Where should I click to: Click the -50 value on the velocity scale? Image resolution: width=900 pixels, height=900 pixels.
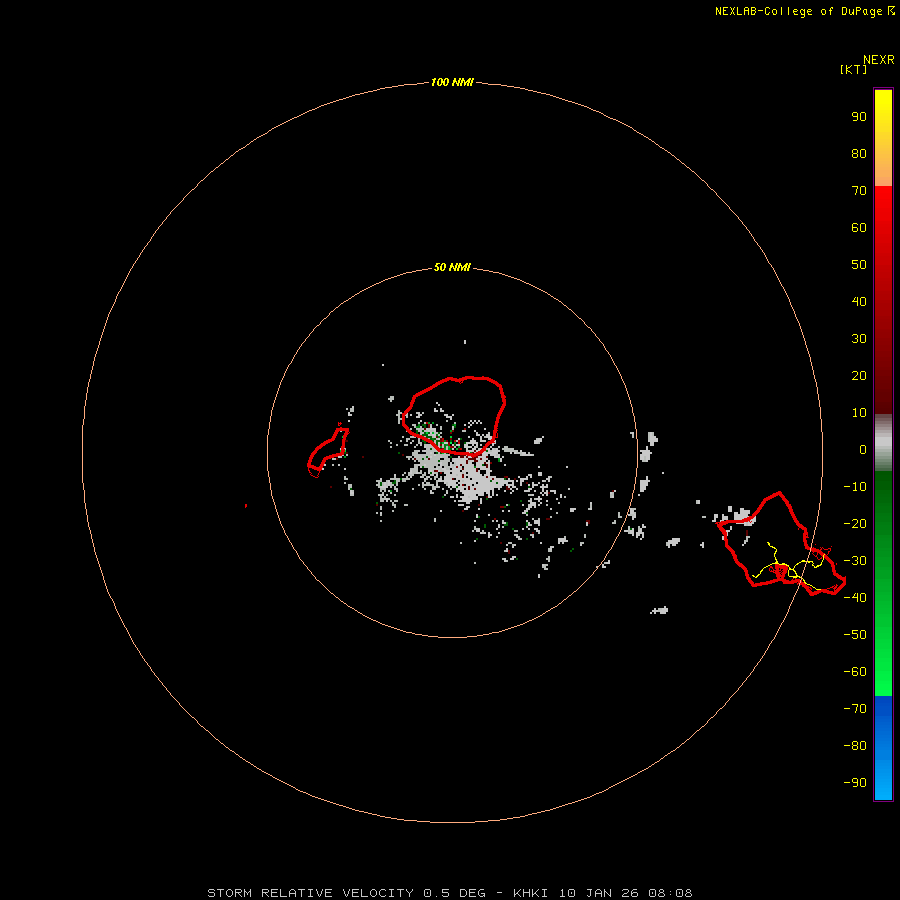pyautogui.click(x=855, y=635)
